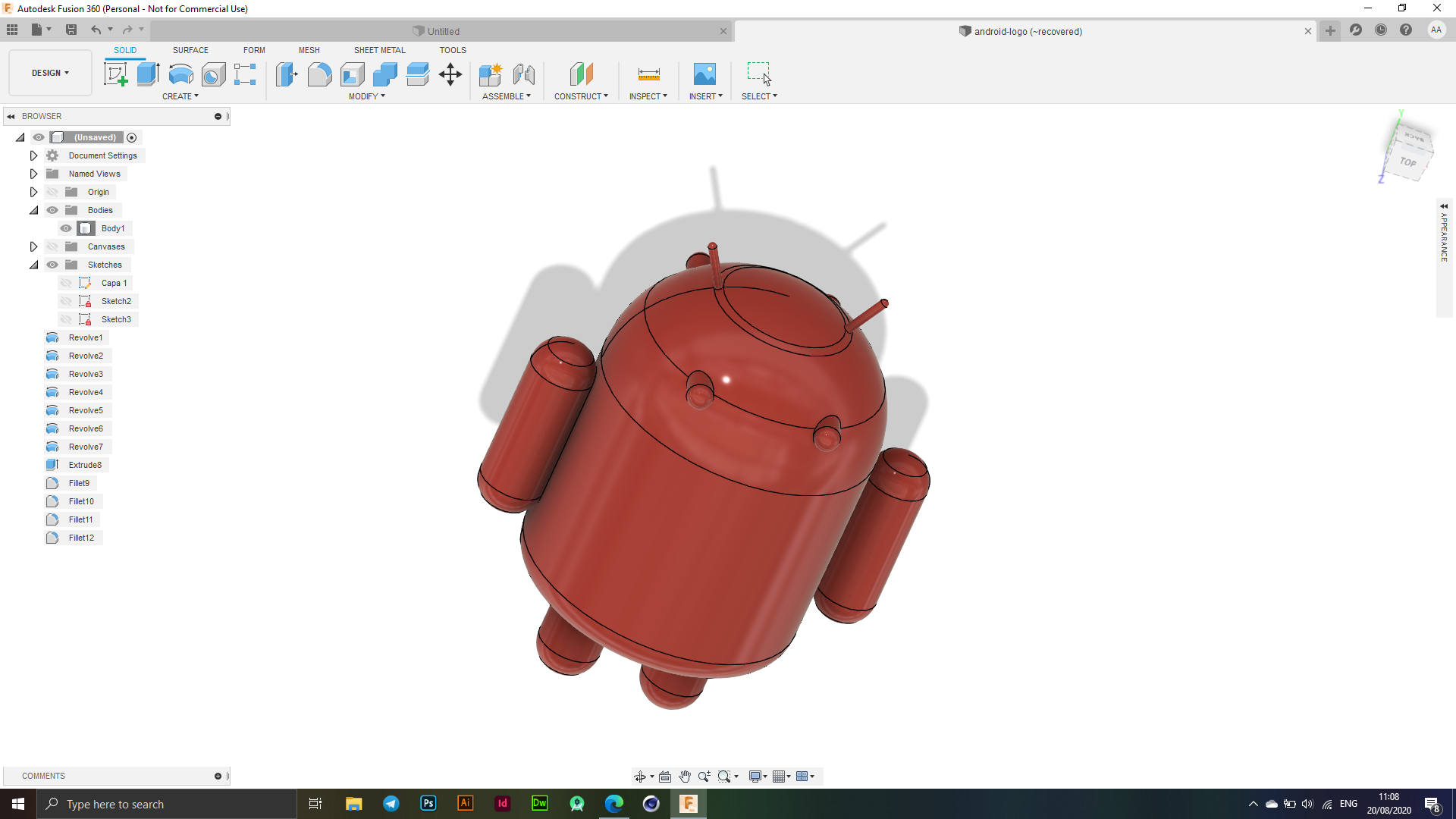The image size is (1456, 819).
Task: Toggle visibility of Sketches folder
Action: 52,265
